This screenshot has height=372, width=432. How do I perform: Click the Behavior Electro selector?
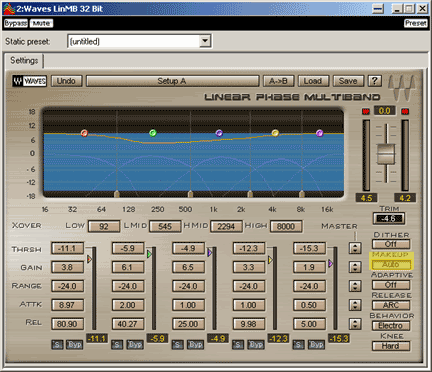[x=391, y=325]
